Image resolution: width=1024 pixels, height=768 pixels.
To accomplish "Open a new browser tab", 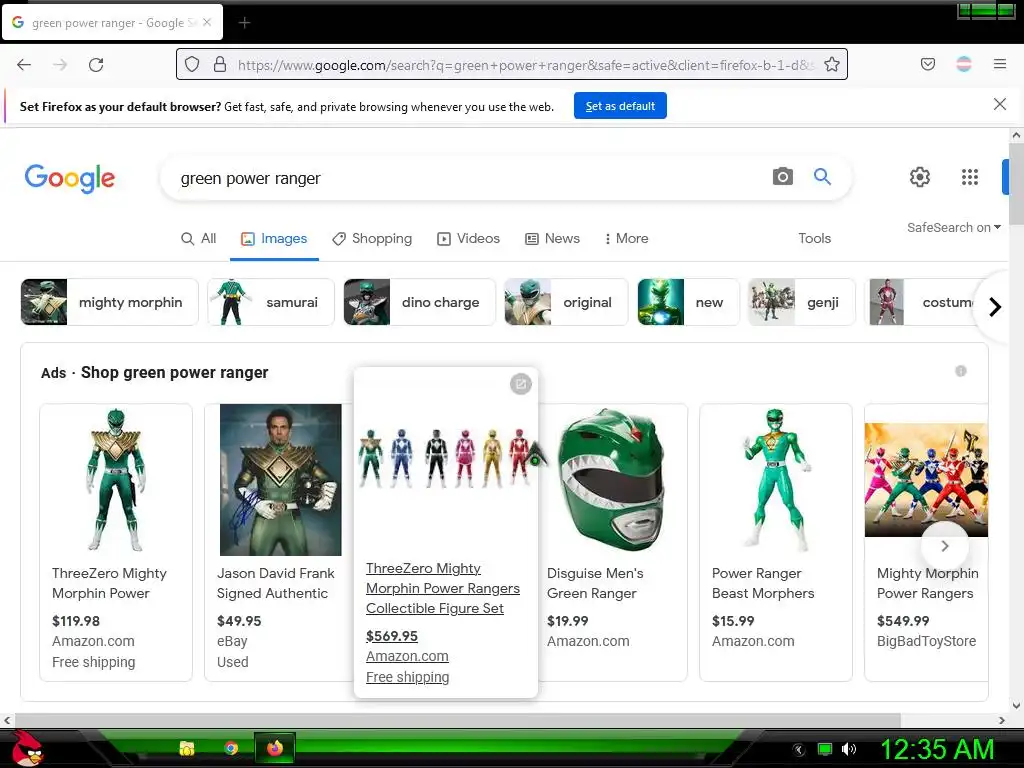I will pyautogui.click(x=244, y=23).
